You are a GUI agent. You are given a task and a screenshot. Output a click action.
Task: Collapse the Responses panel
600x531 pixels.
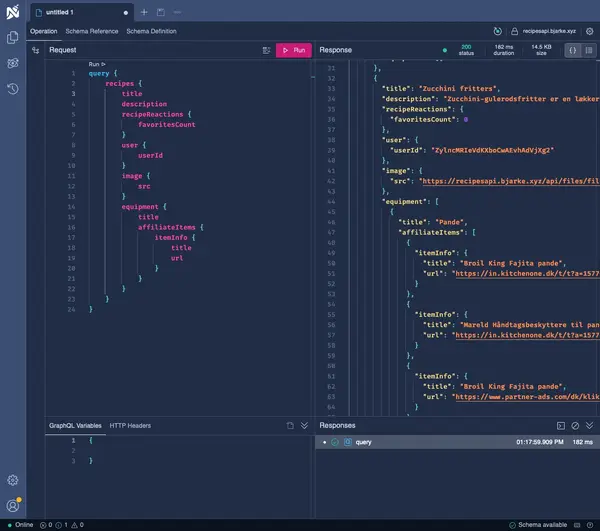point(589,425)
